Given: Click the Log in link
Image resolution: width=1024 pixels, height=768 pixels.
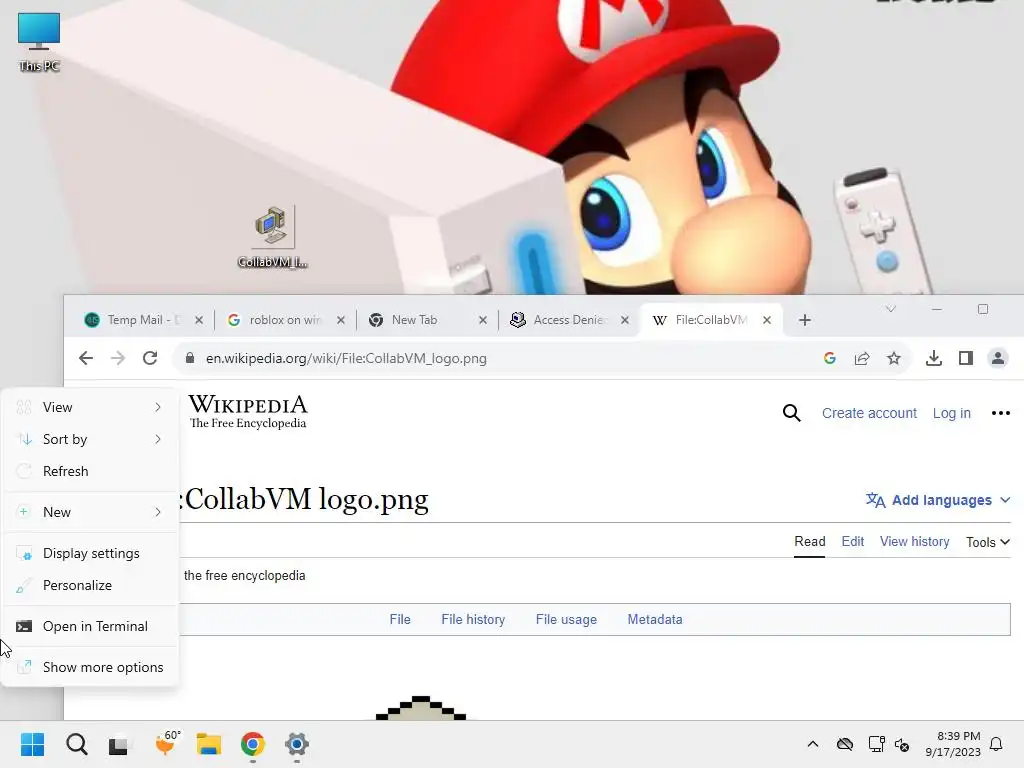Looking at the screenshot, I should [952, 413].
